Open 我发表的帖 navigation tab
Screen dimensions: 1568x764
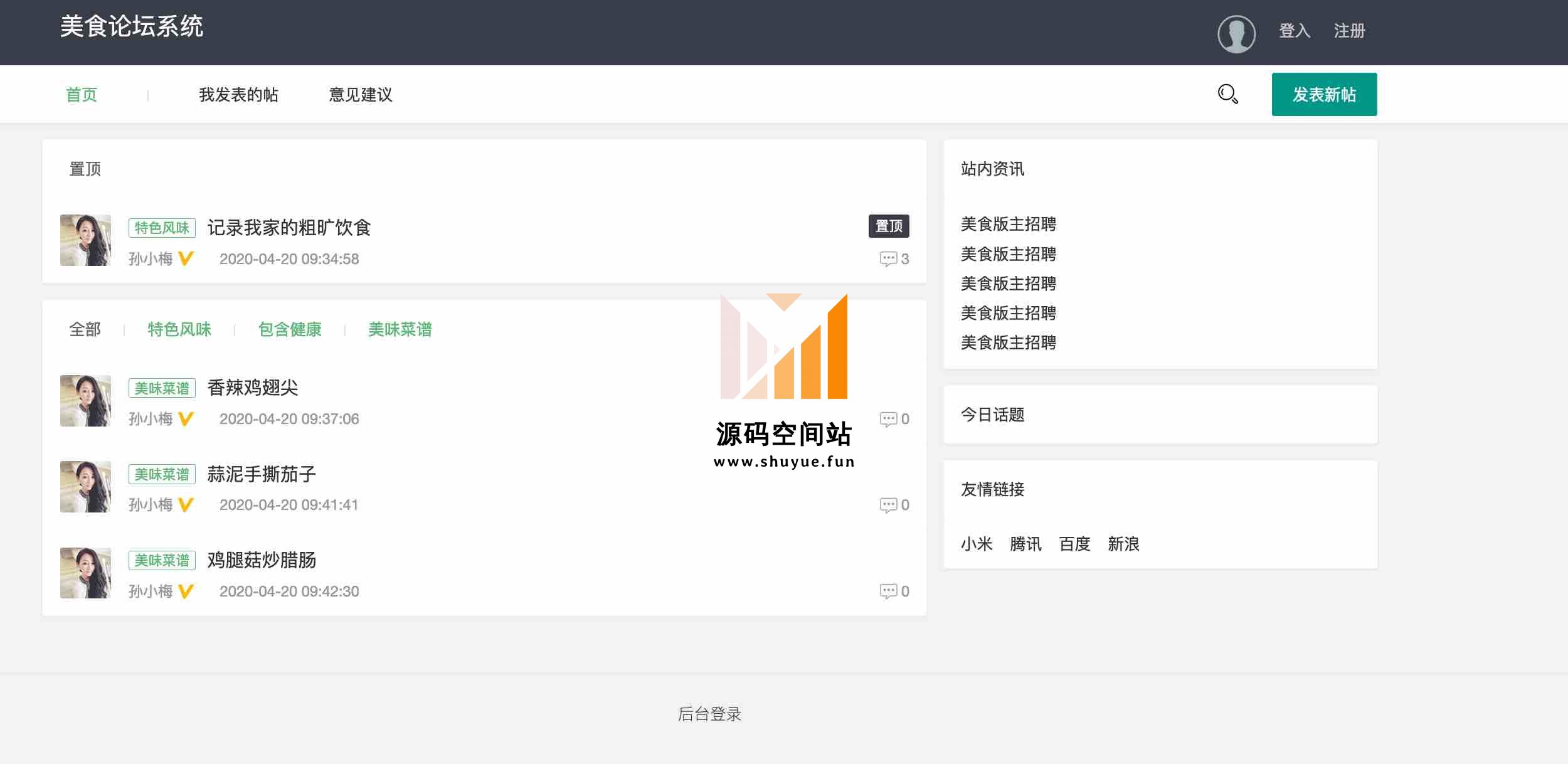(238, 95)
